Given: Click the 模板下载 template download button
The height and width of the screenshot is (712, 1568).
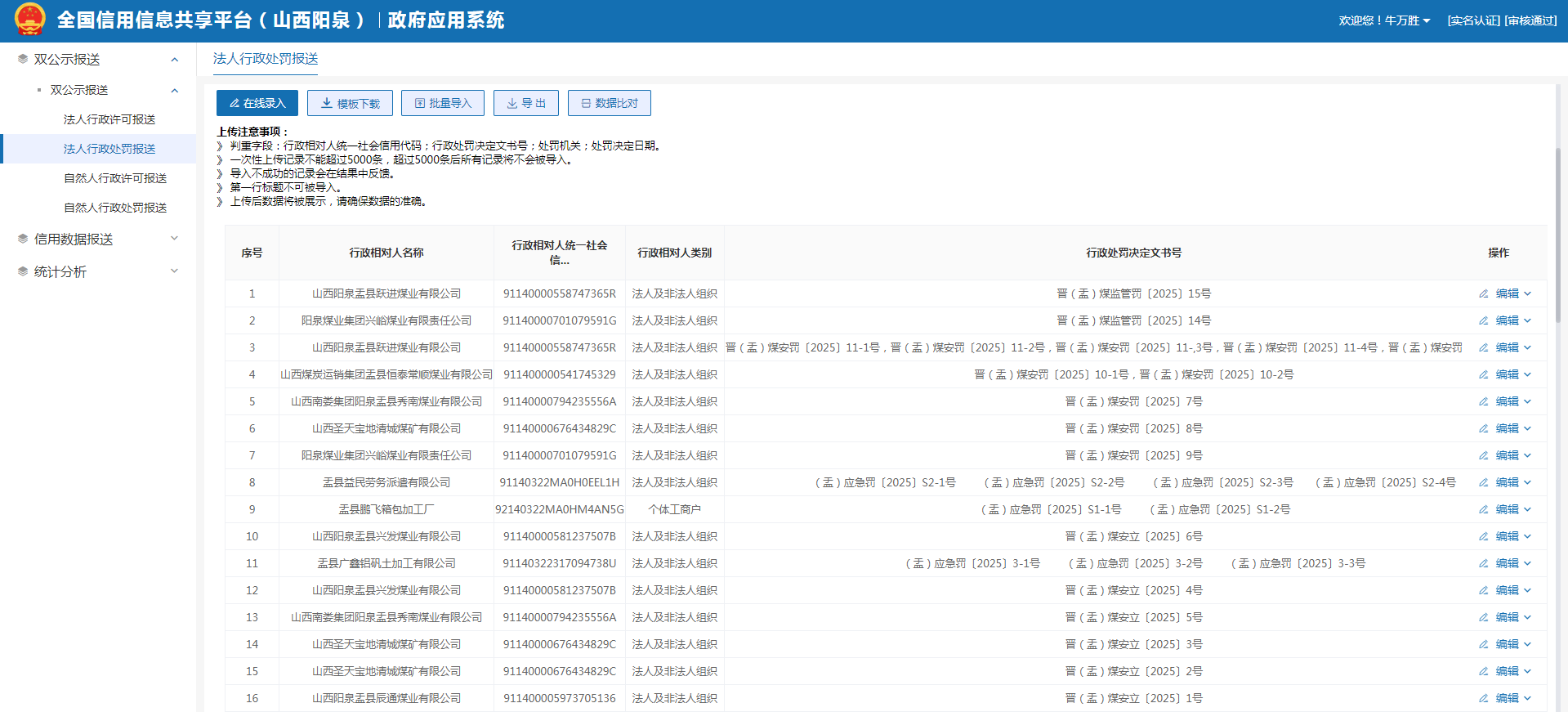Looking at the screenshot, I should (350, 103).
